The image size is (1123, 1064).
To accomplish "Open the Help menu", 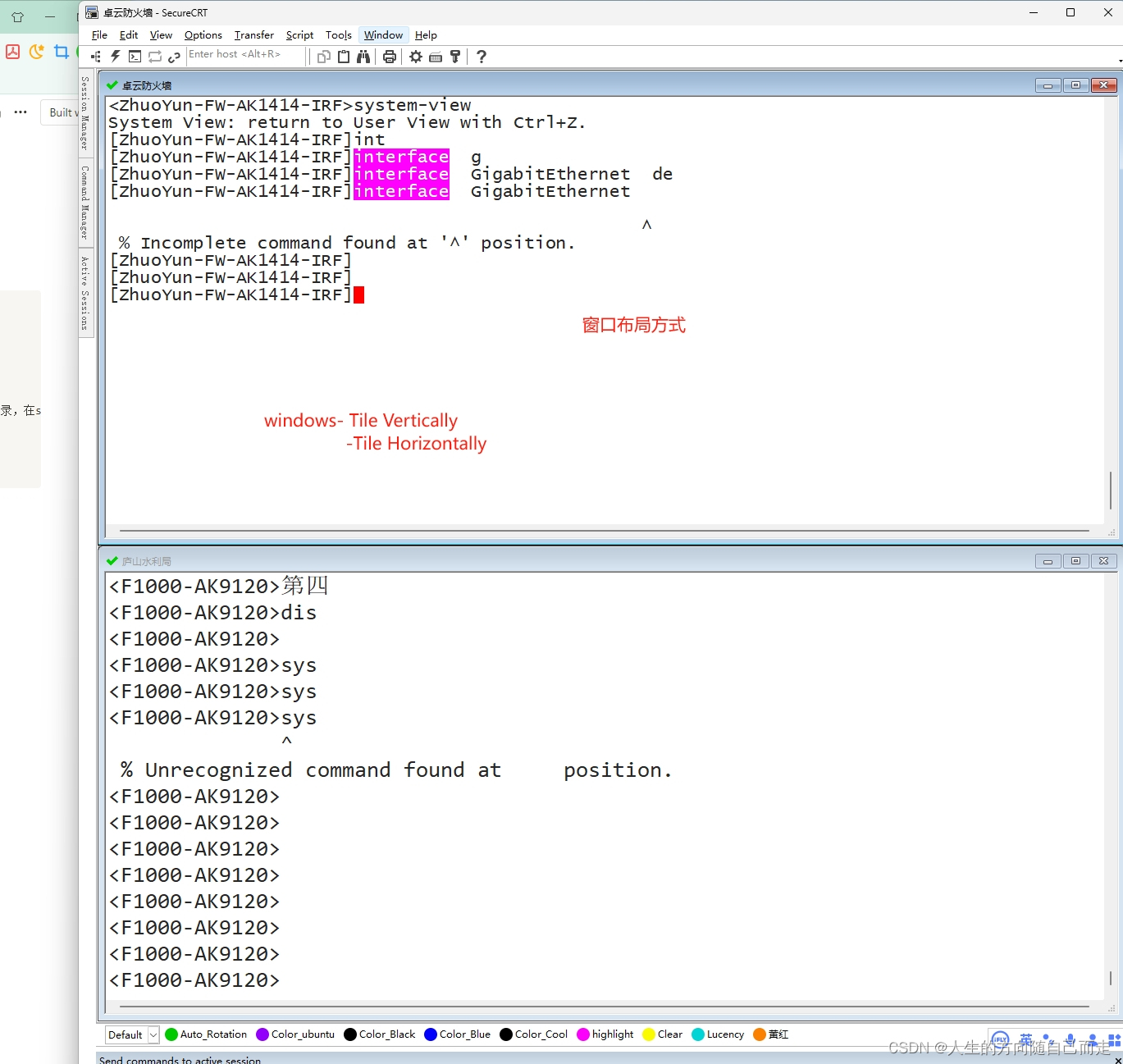I will click(426, 35).
